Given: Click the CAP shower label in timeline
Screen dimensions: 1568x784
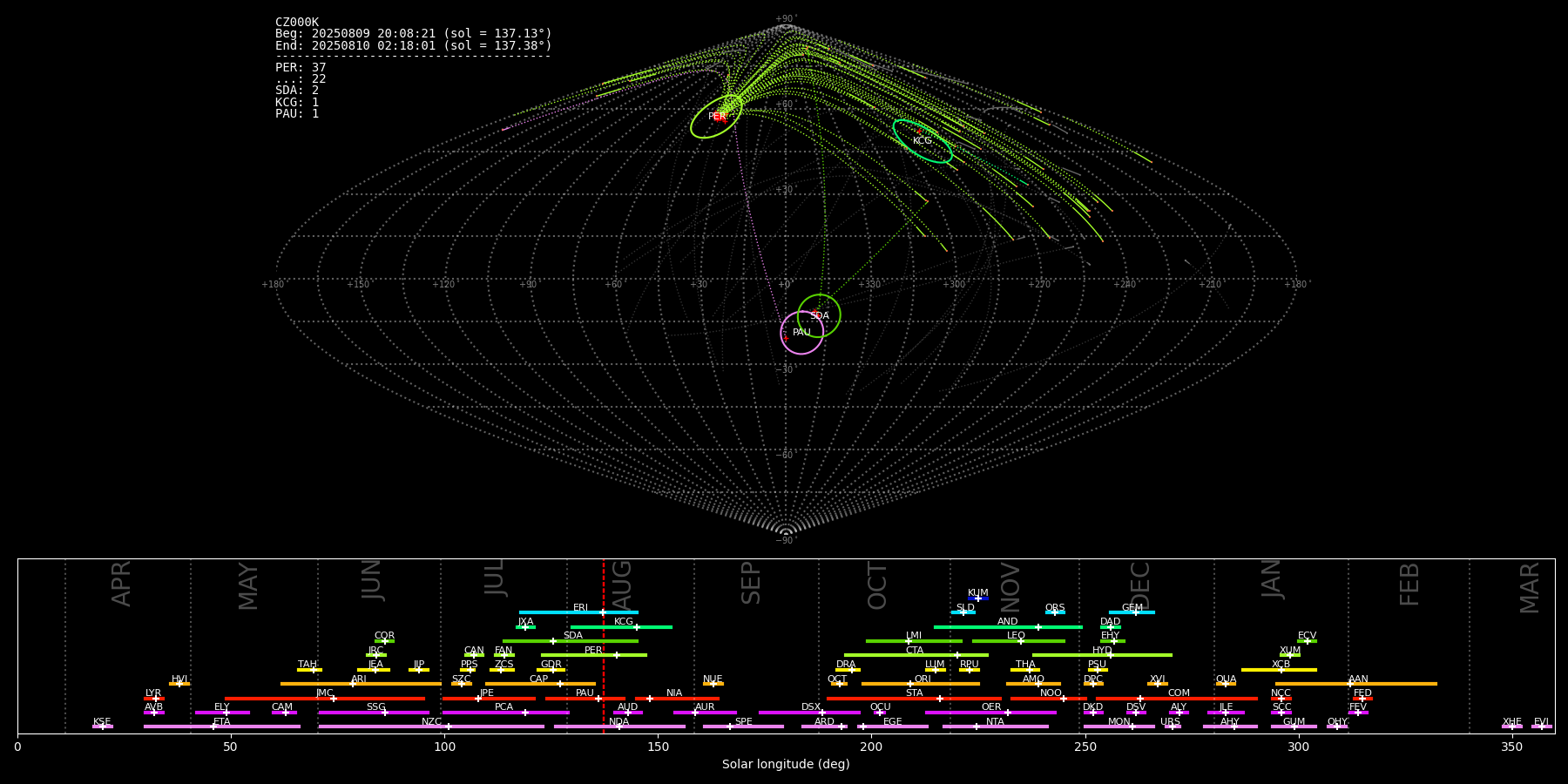Looking at the screenshot, I should pos(539,679).
